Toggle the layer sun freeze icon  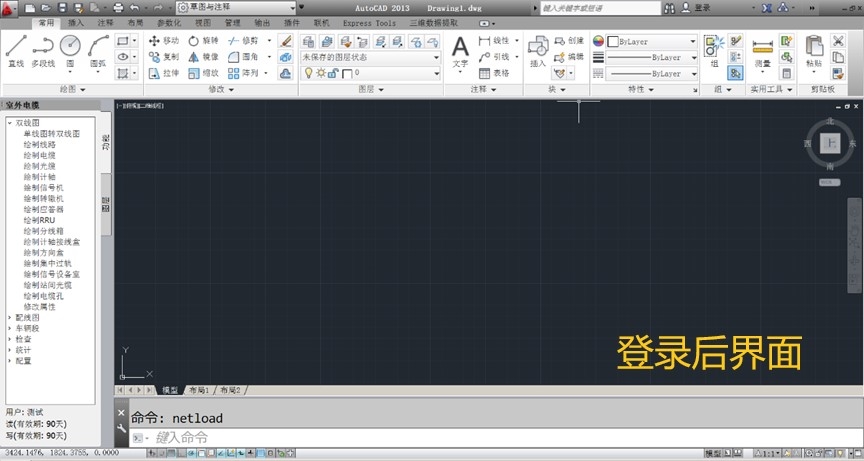(x=321, y=73)
